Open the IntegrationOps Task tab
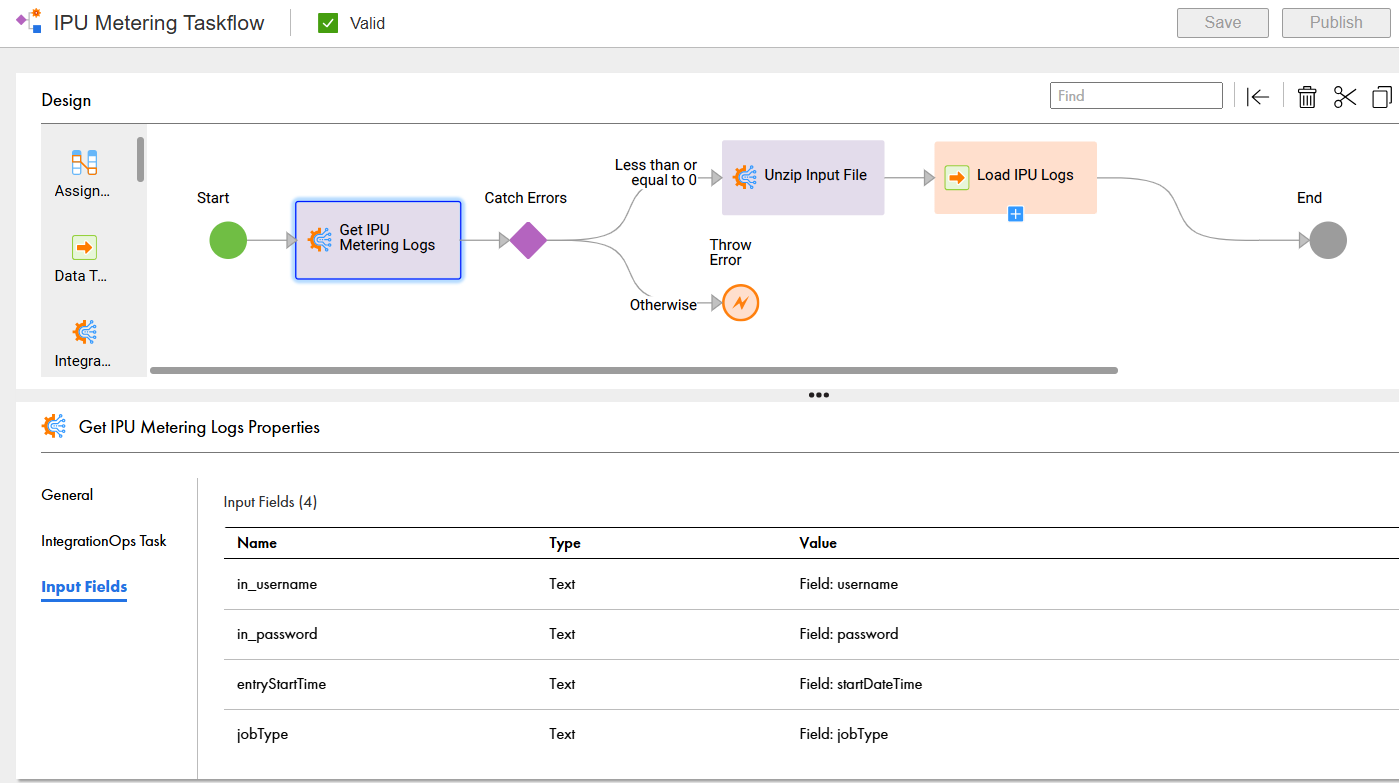 click(x=104, y=541)
